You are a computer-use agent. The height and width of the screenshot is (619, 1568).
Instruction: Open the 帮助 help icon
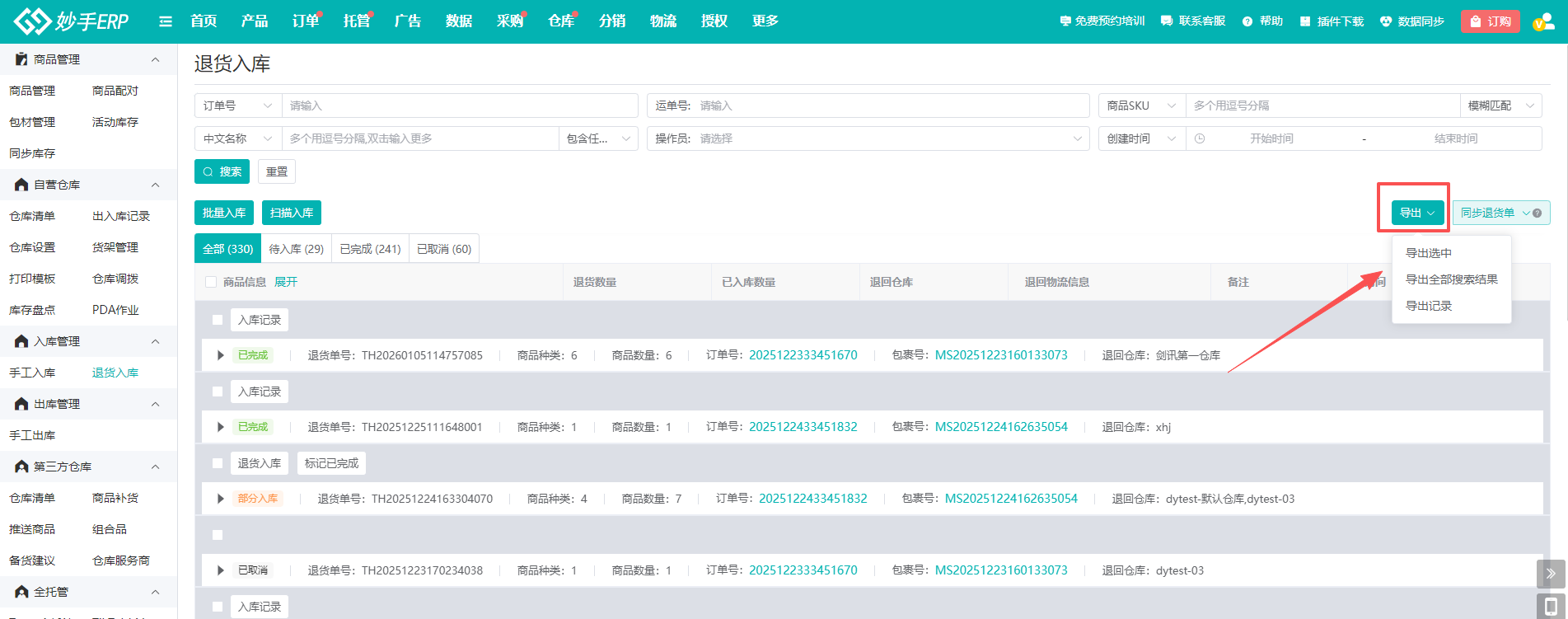click(x=1247, y=21)
